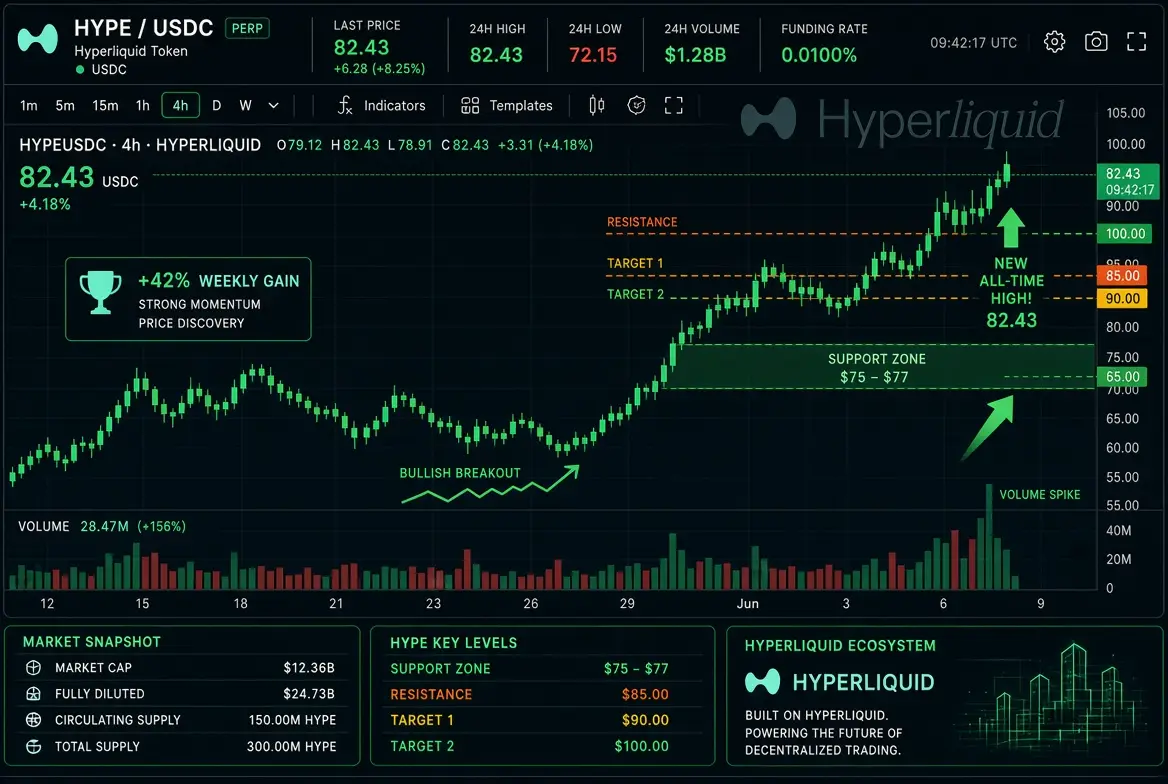The height and width of the screenshot is (784, 1168).
Task: Open the settings gear icon
Action: tap(1054, 42)
